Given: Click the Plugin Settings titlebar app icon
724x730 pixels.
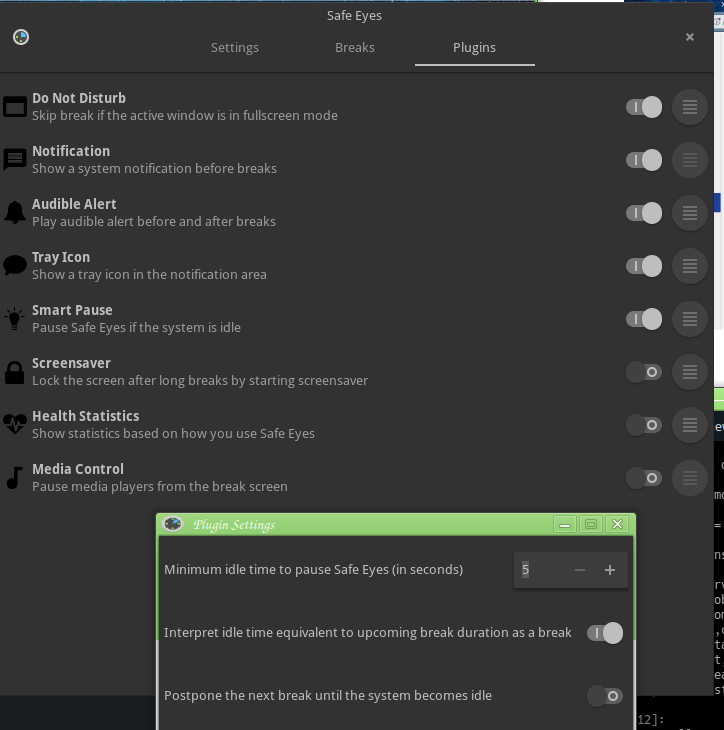Looking at the screenshot, I should coord(173,524).
